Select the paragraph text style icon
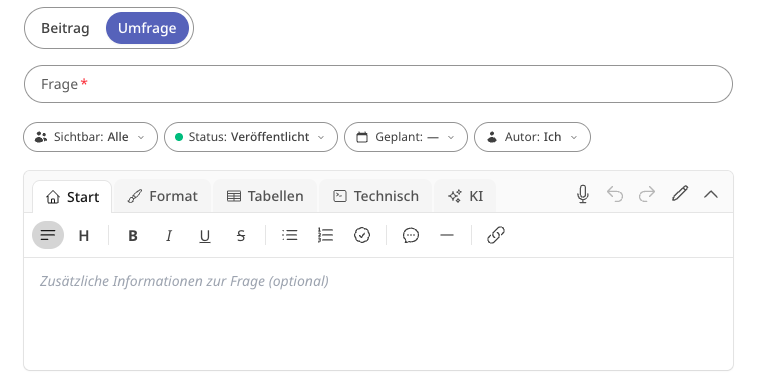768x390 pixels. click(x=48, y=235)
